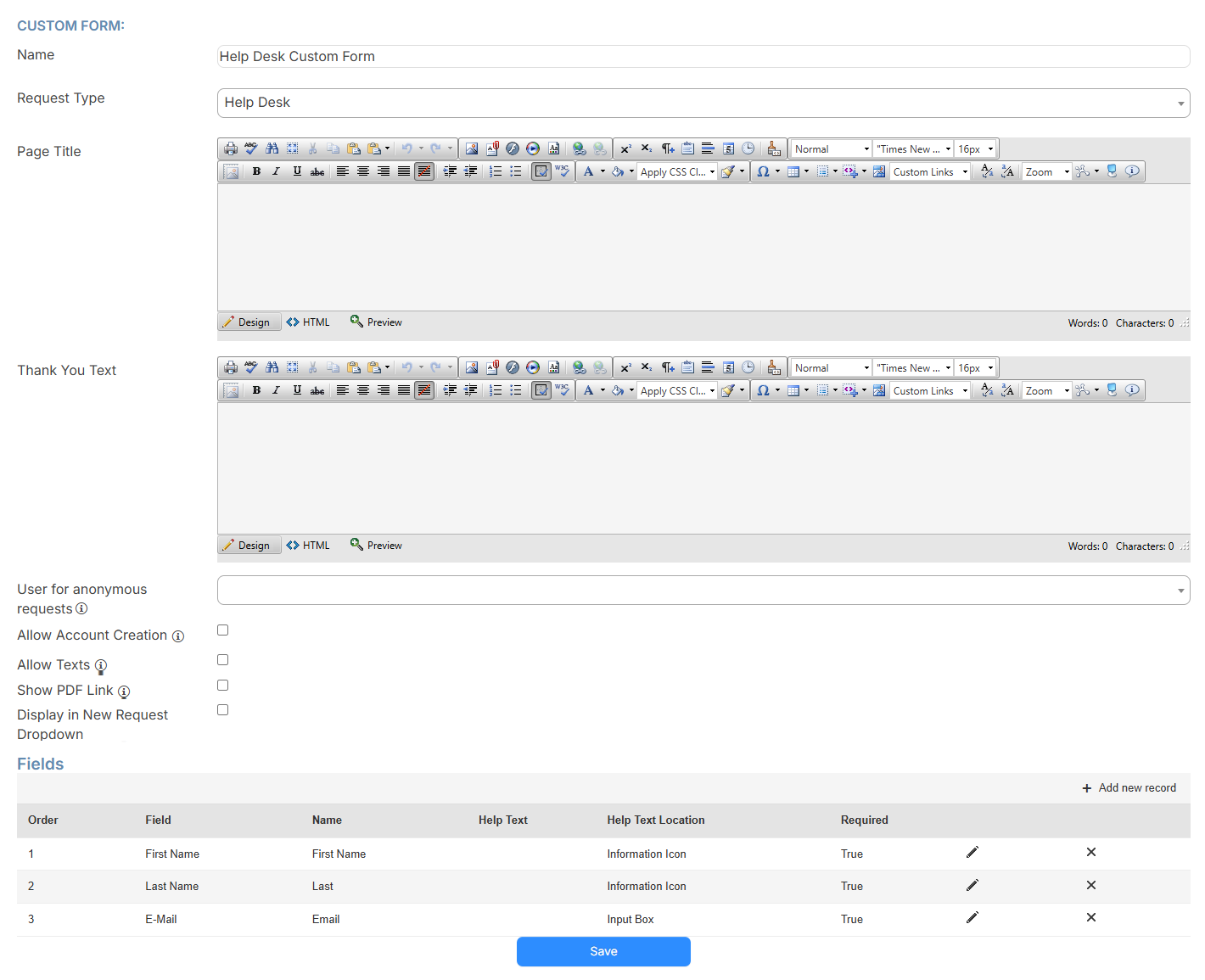The width and height of the screenshot is (1205, 980).
Task: Select the Bold formatting icon
Action: [256, 171]
